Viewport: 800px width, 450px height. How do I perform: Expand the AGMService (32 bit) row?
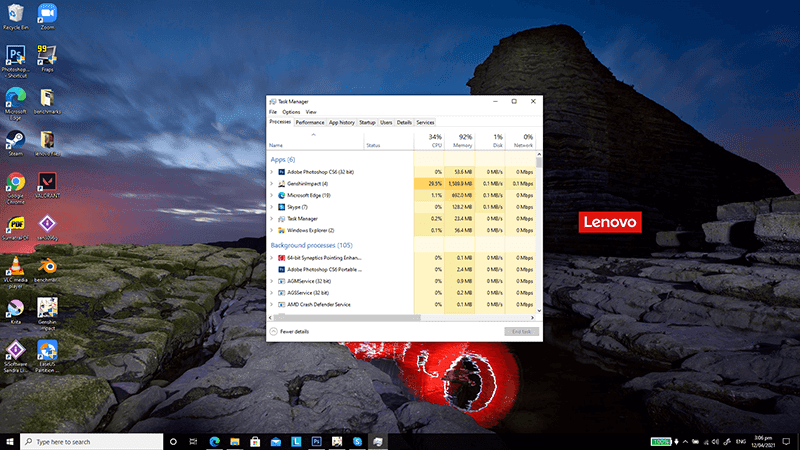(271, 281)
